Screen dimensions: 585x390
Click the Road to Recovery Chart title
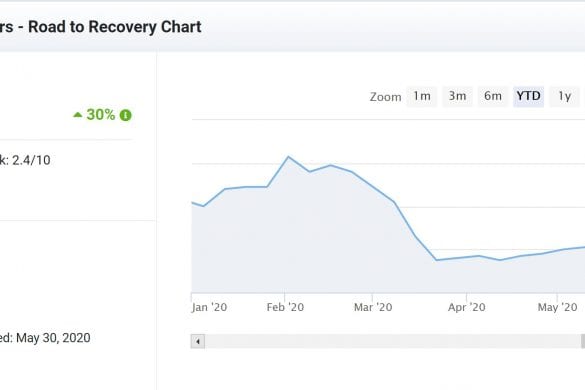[115, 27]
